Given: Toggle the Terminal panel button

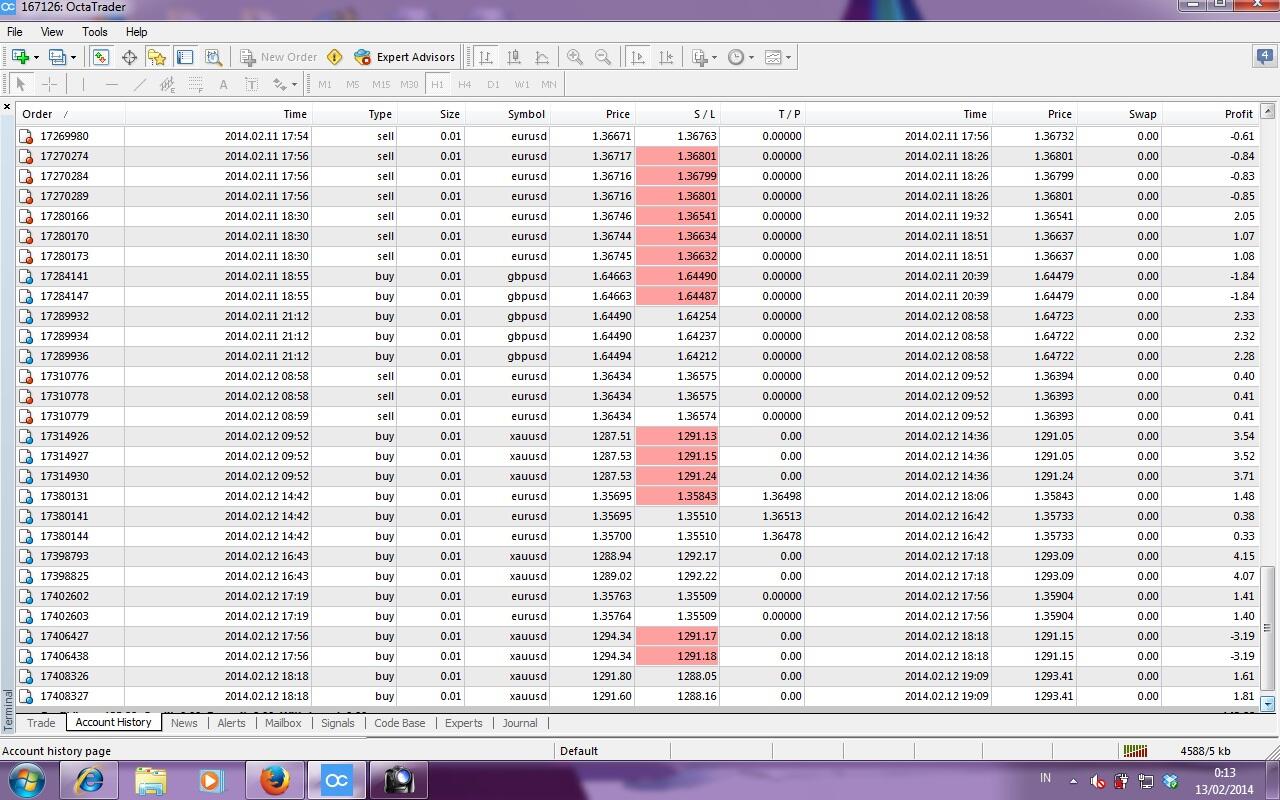Looking at the screenshot, I should click(x=185, y=57).
